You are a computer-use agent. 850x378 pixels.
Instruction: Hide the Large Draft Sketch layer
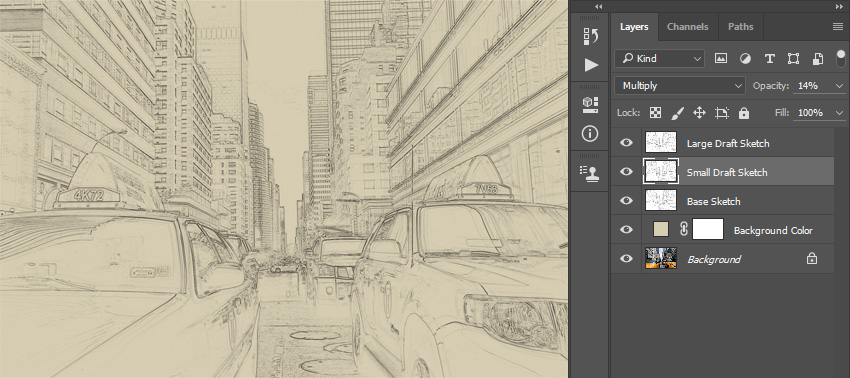[x=626, y=143]
